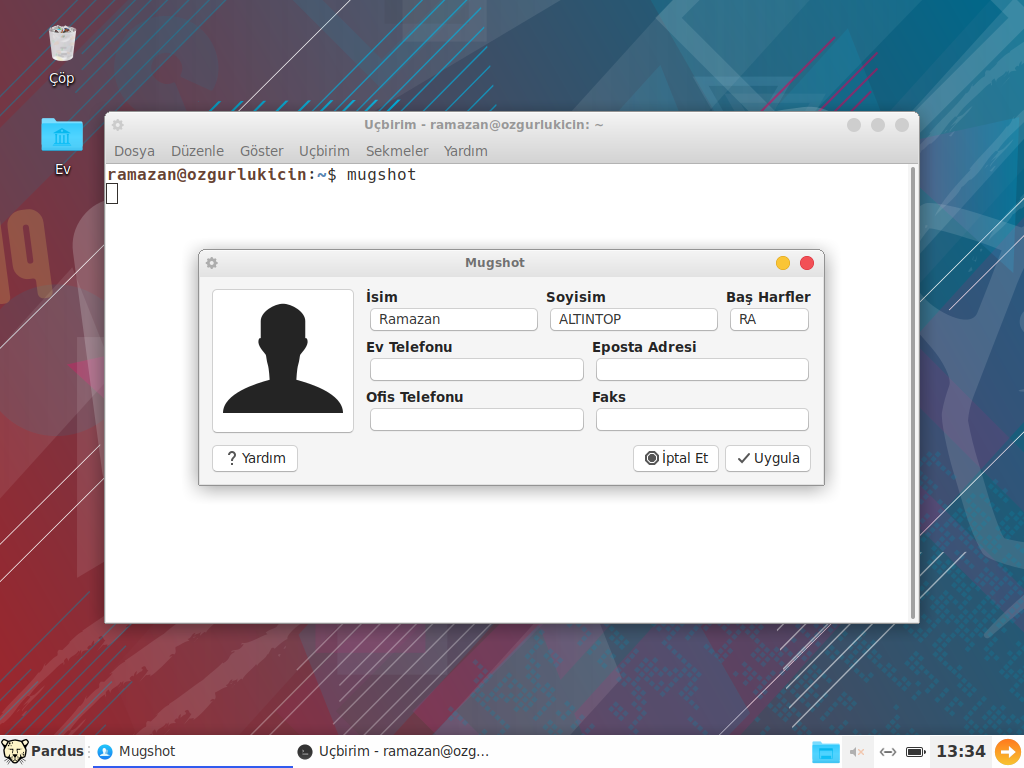
Task: Click the middle terminal window control button
Action: [x=878, y=125]
